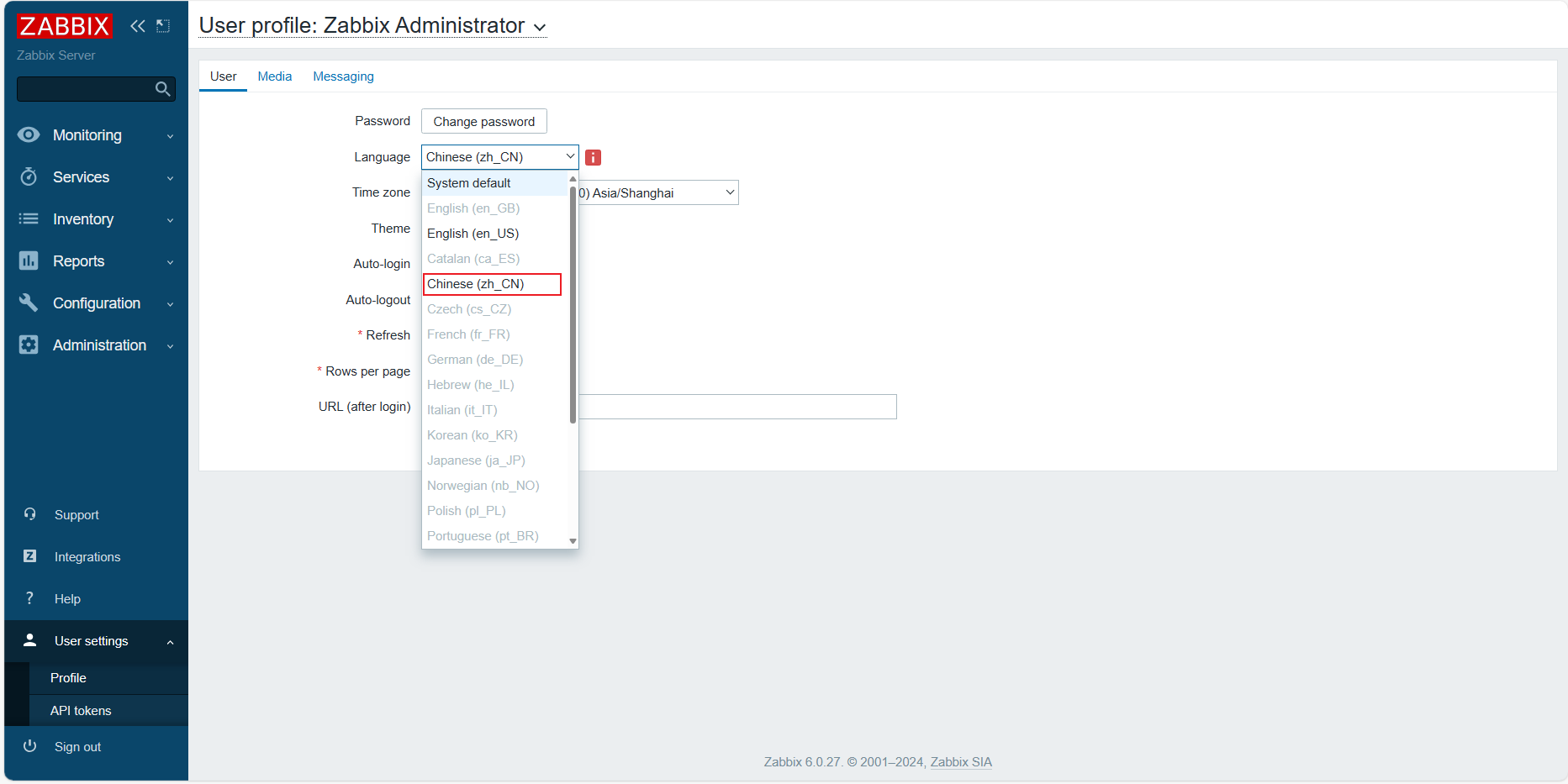
Task: Click the Reports chart icon
Action: (29, 260)
